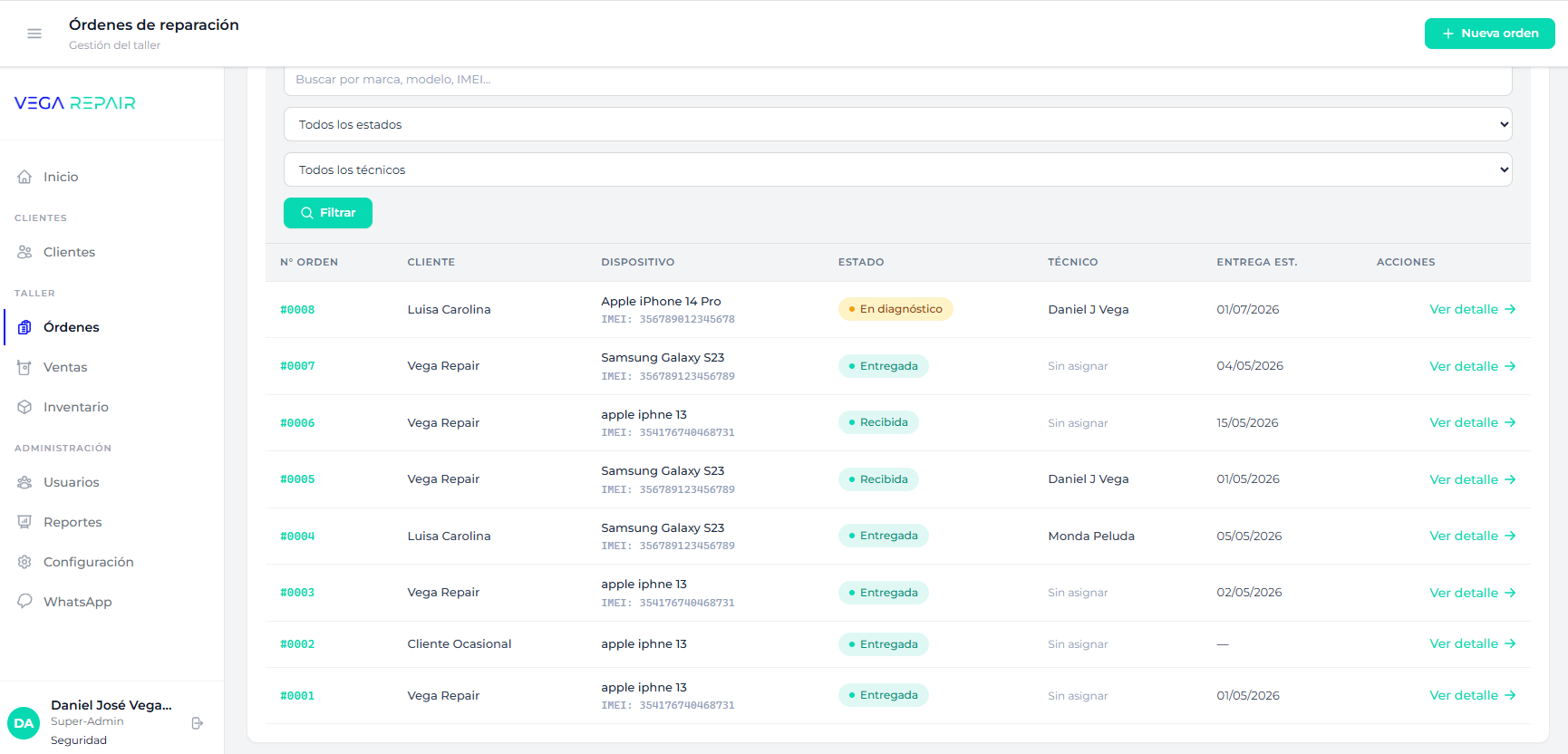Open Configuración settings
Viewport: 1568px width, 754px height.
tap(112, 562)
